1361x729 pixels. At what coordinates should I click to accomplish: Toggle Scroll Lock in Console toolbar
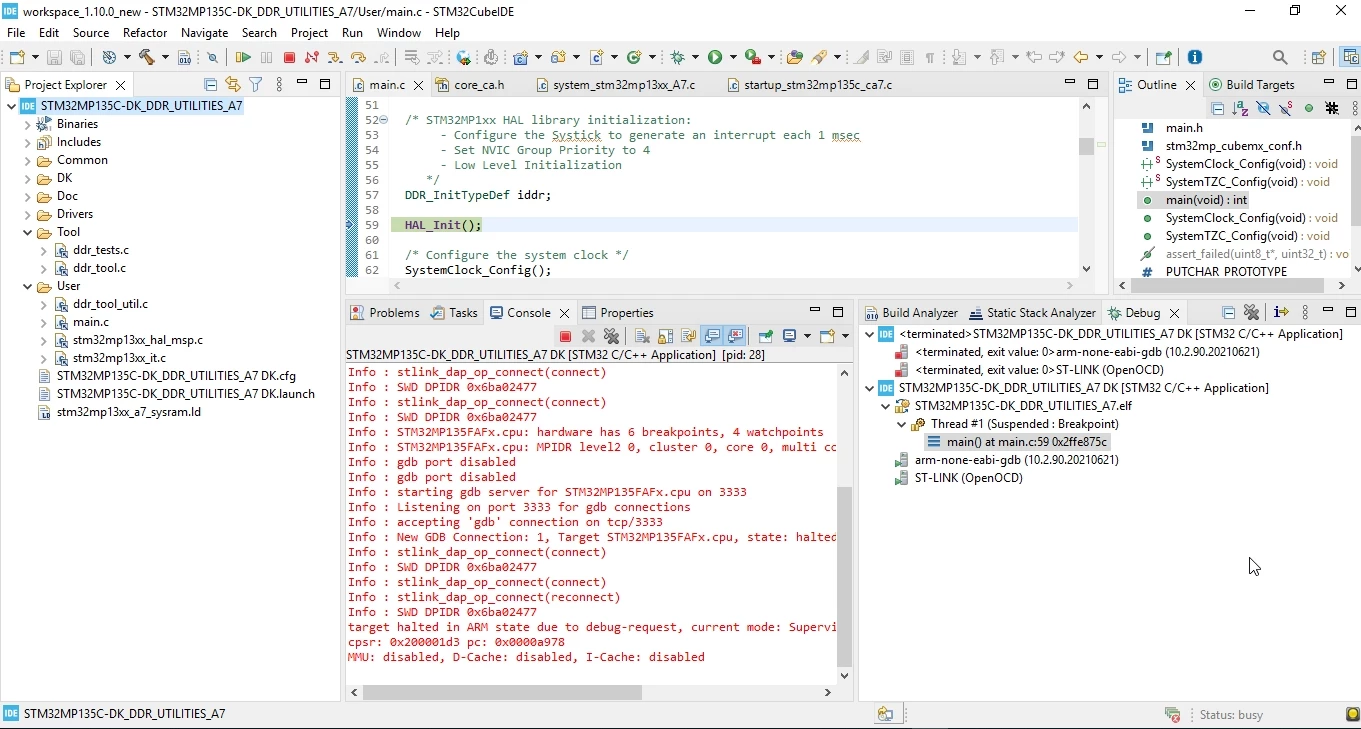[x=665, y=336]
